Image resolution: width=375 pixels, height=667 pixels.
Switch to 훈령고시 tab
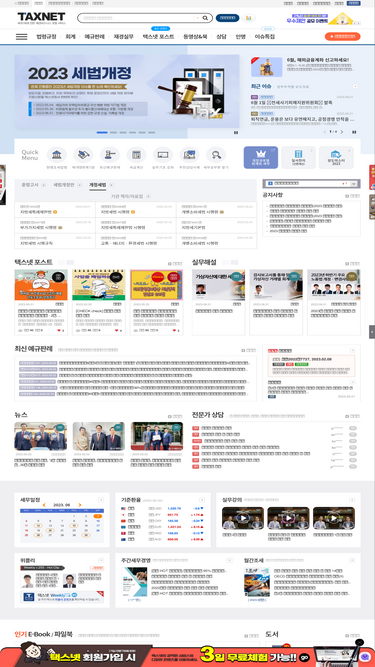tap(30, 185)
